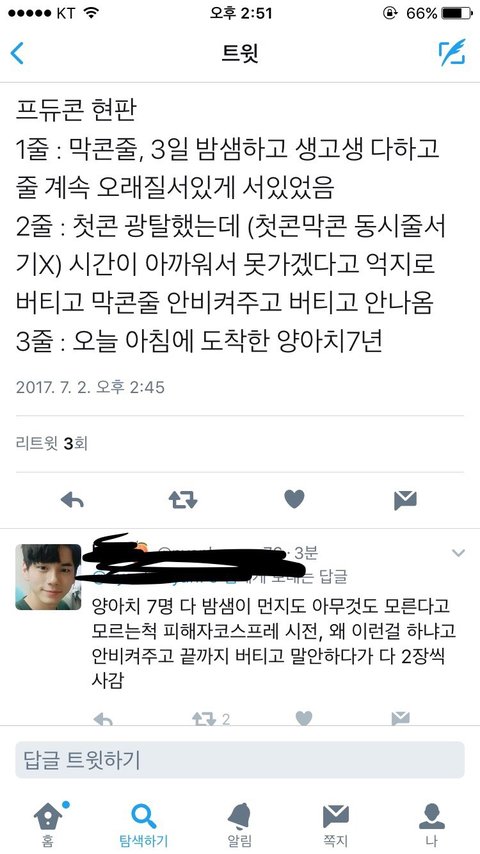Share reply tweet via message icon
Viewport: 480px width, 854px height.
coord(400,719)
